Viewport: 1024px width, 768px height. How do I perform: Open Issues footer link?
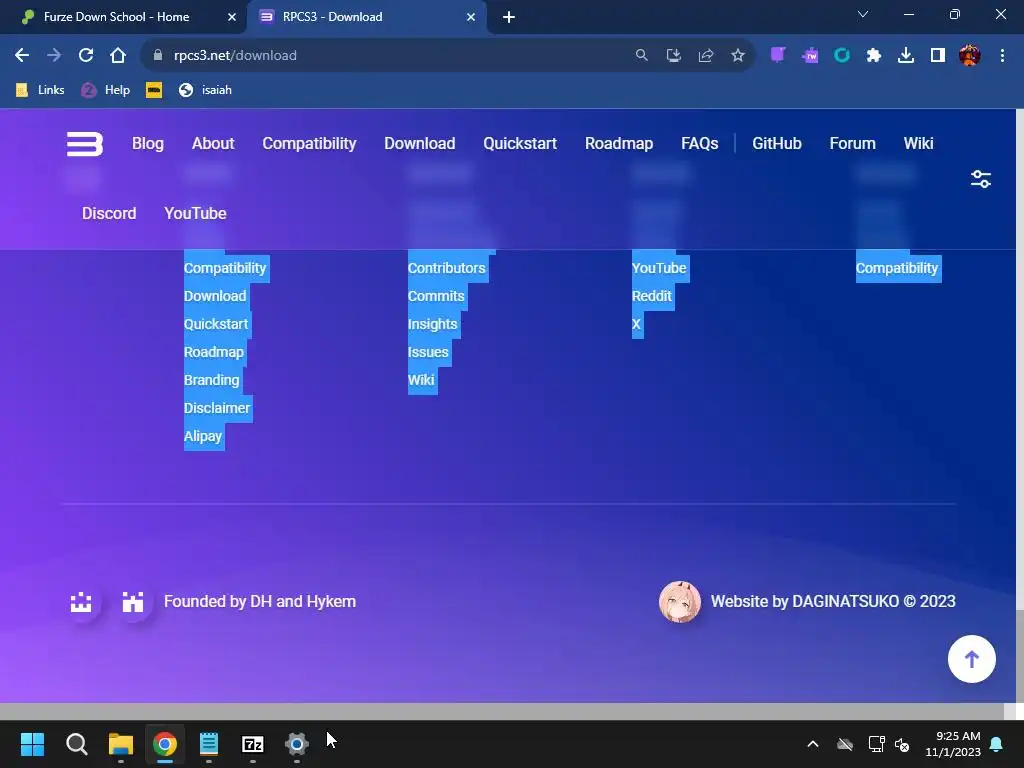tap(428, 352)
